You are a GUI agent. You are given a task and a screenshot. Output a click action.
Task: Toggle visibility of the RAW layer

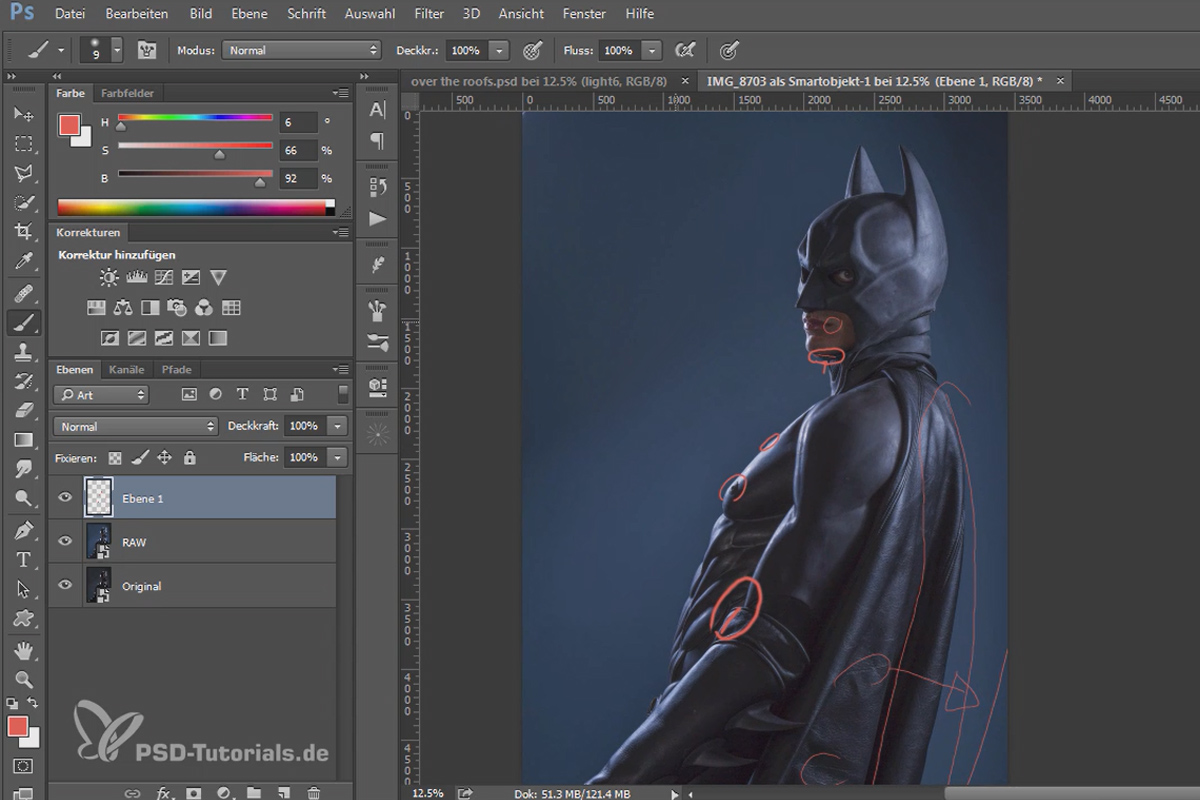66,541
